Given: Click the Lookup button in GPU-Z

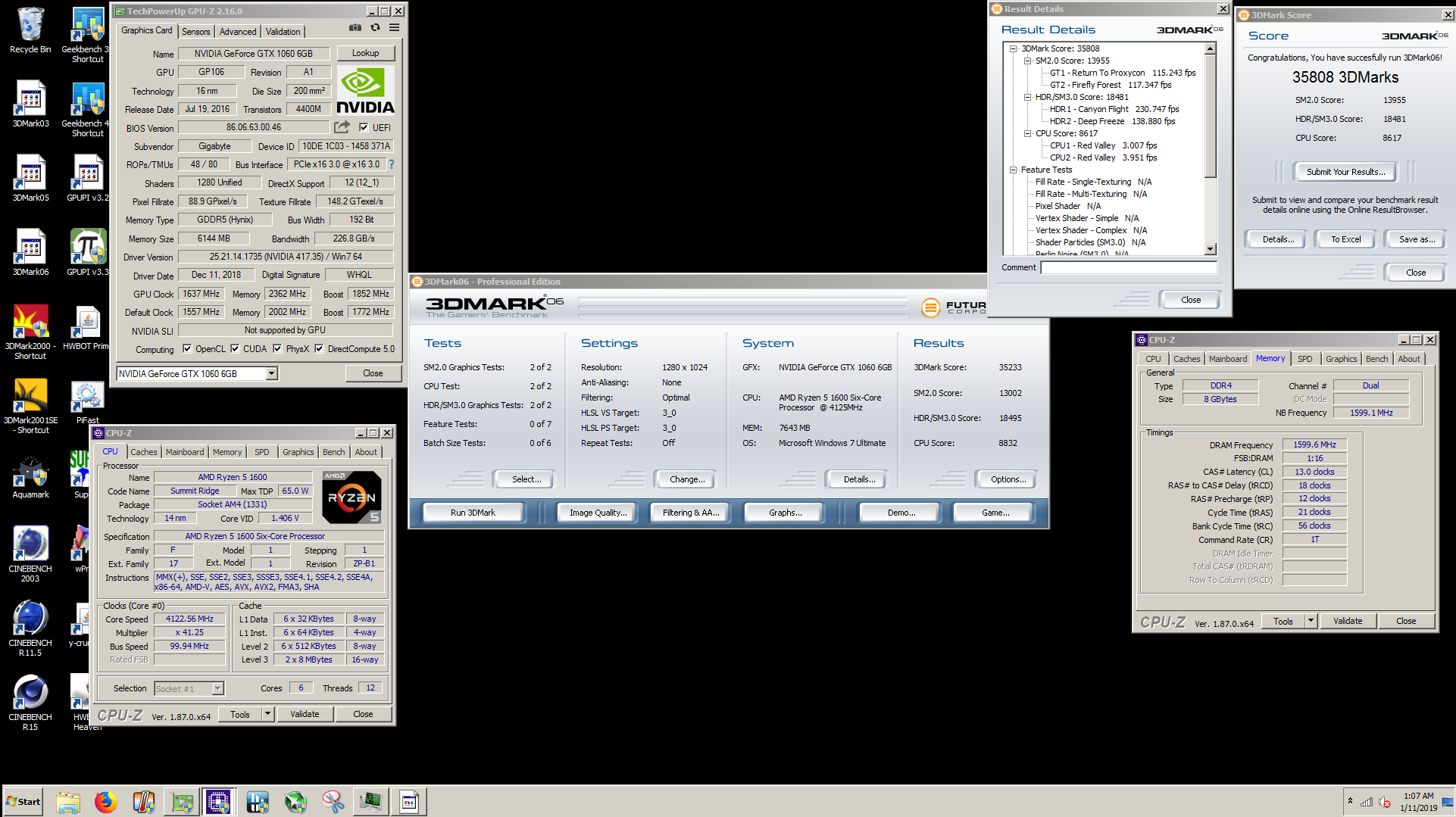Looking at the screenshot, I should tap(365, 53).
